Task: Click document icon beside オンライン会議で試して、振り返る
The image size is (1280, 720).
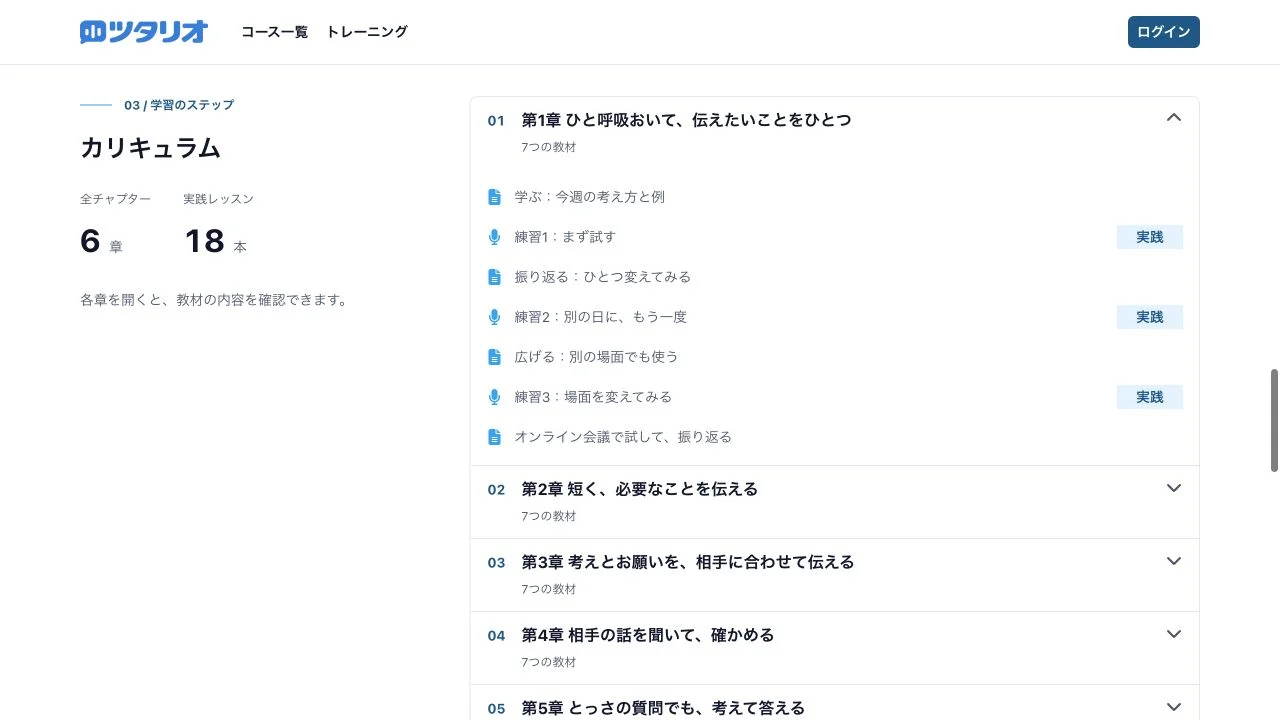Action: (x=494, y=437)
